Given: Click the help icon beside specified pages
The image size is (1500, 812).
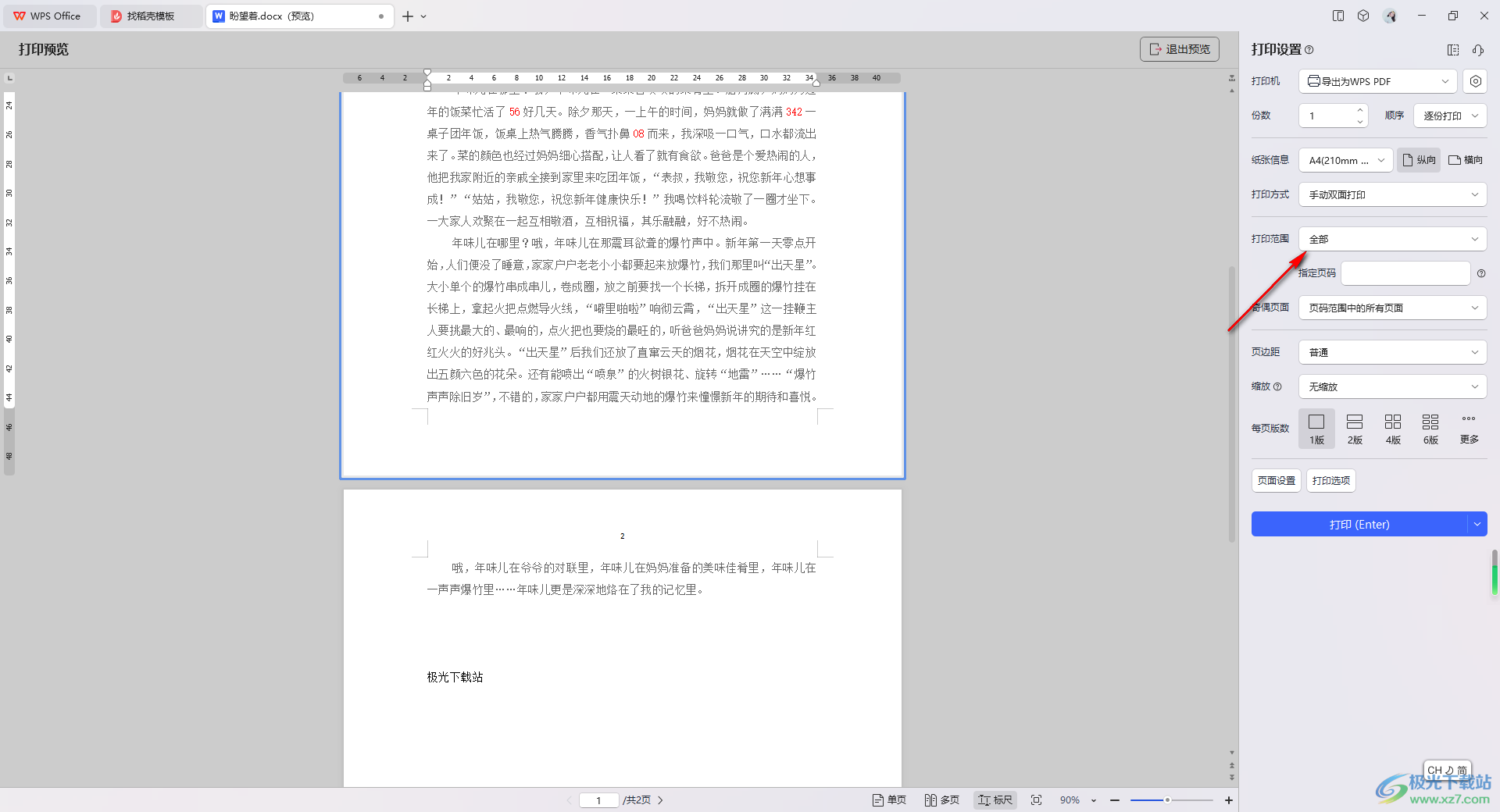Looking at the screenshot, I should pyautogui.click(x=1481, y=273).
